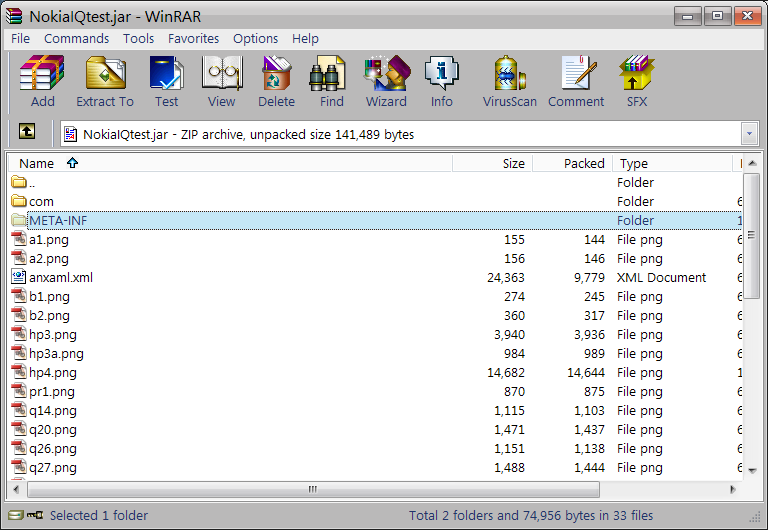Select the b1.png file name
This screenshot has height=530, width=768.
point(49,297)
